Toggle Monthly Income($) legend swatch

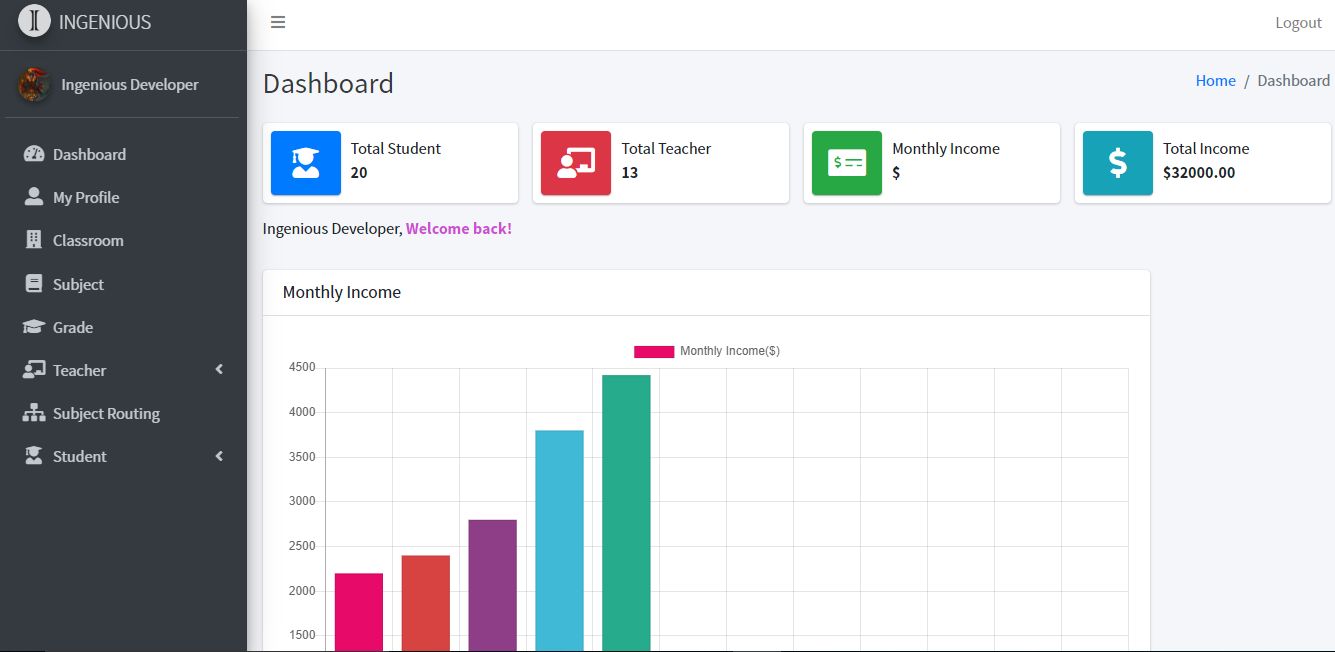pyautogui.click(x=654, y=351)
